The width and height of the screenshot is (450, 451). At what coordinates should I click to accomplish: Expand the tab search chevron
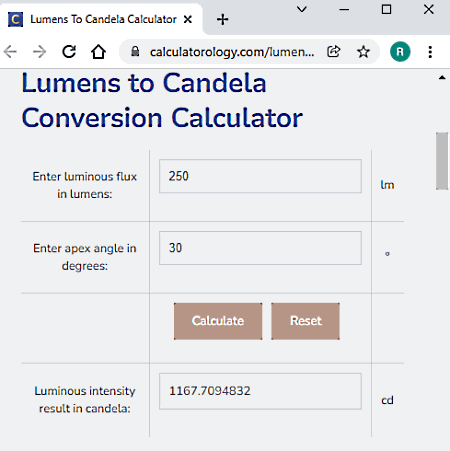(302, 9)
